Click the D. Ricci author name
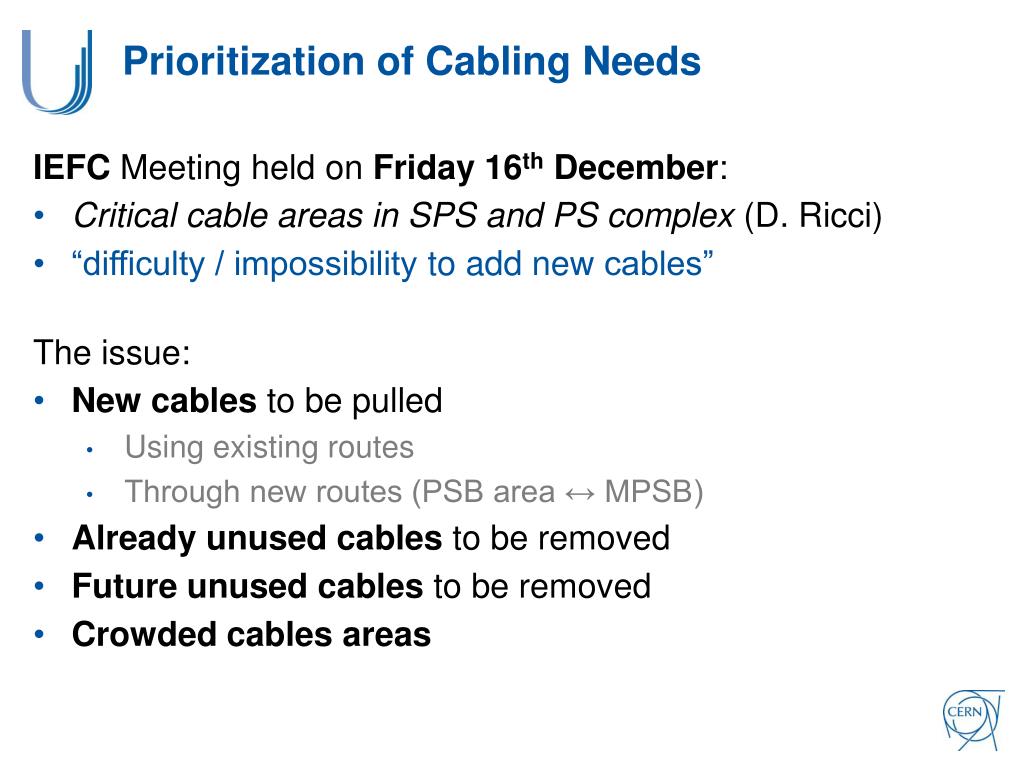The width and height of the screenshot is (1024, 768). click(x=814, y=216)
